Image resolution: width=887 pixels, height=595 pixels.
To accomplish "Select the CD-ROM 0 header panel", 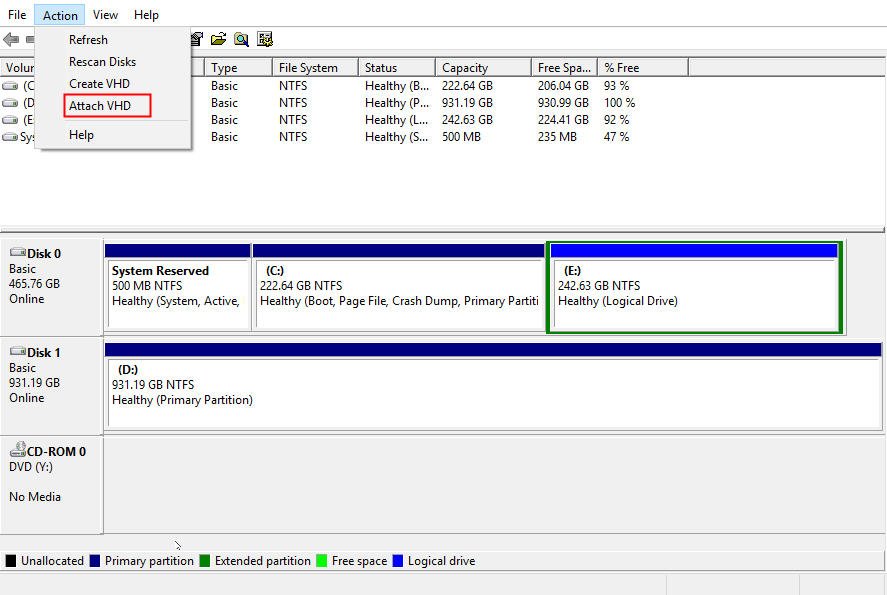I will pyautogui.click(x=52, y=485).
